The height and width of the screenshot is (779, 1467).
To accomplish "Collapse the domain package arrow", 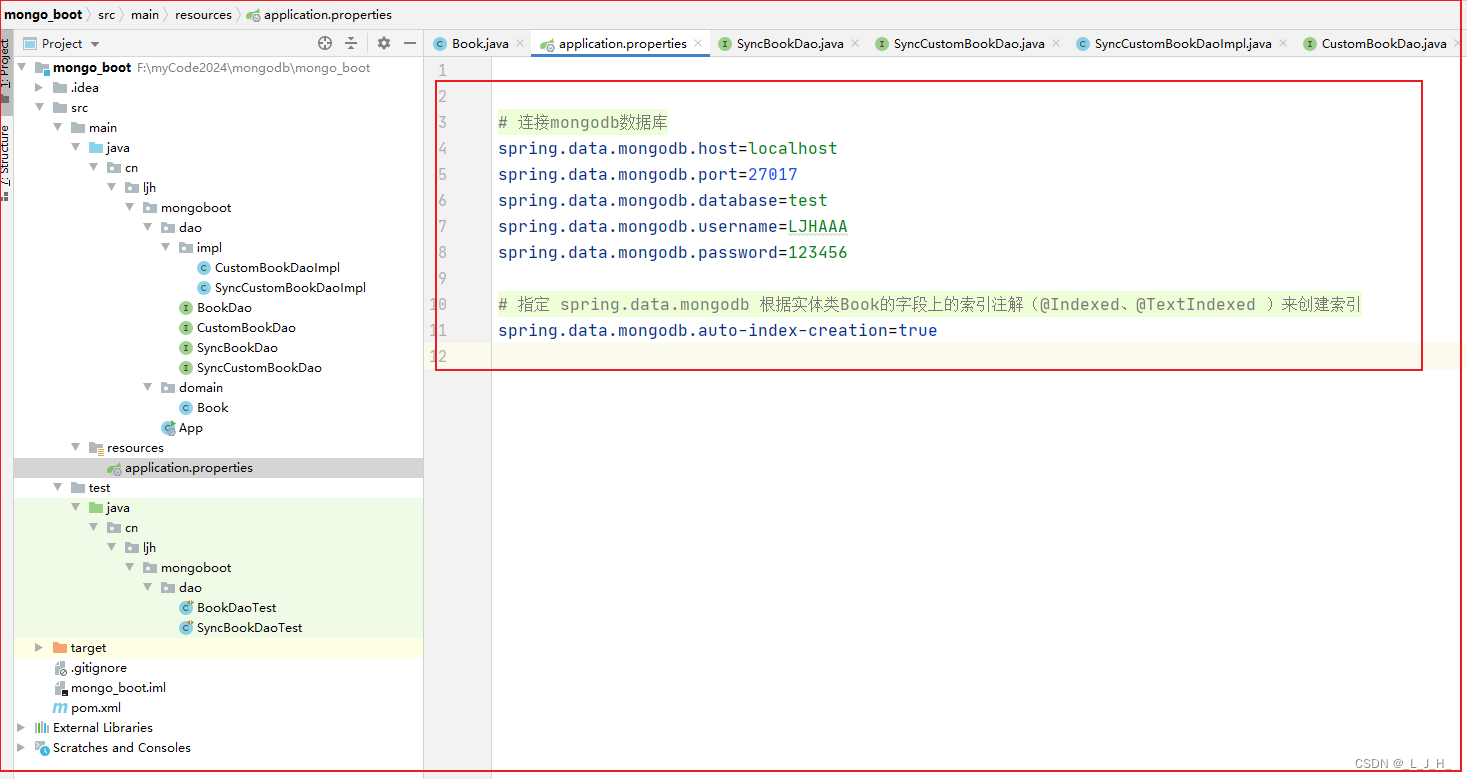I will [148, 387].
